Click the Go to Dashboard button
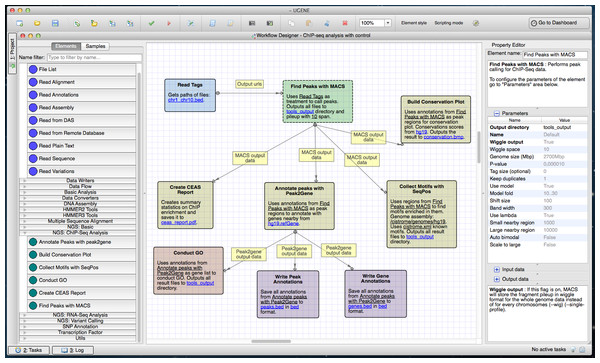 (559, 23)
